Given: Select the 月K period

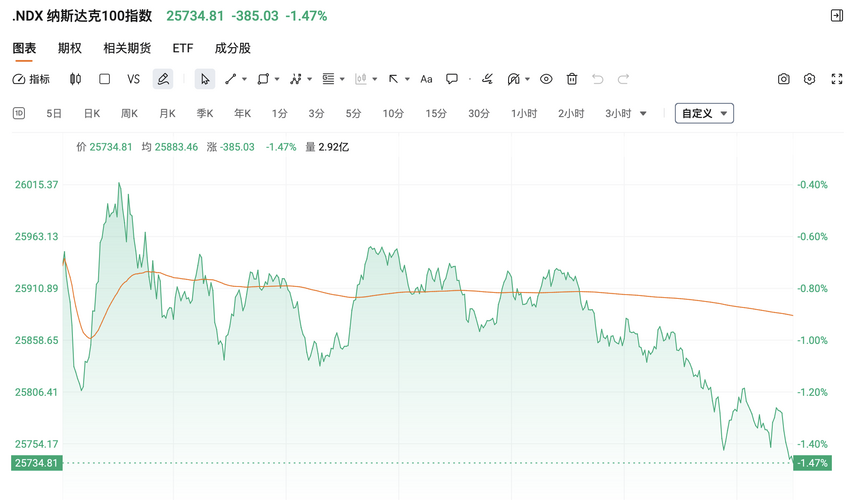Looking at the screenshot, I should (167, 113).
